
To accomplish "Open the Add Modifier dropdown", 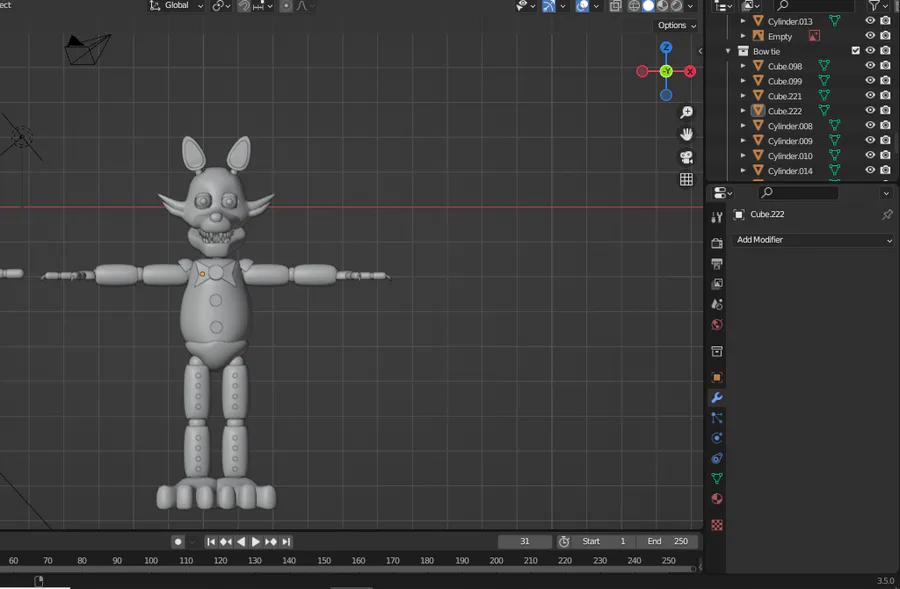I will pos(813,240).
